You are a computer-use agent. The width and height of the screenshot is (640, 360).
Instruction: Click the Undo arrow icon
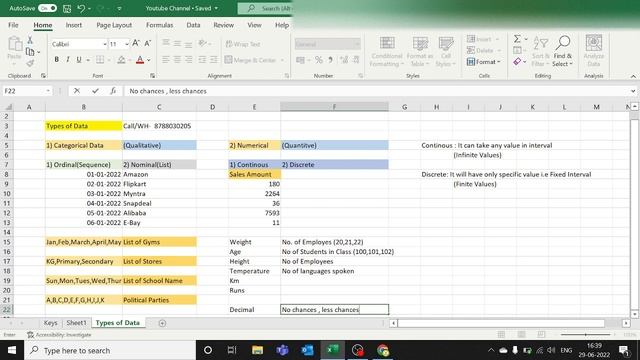tap(81, 9)
